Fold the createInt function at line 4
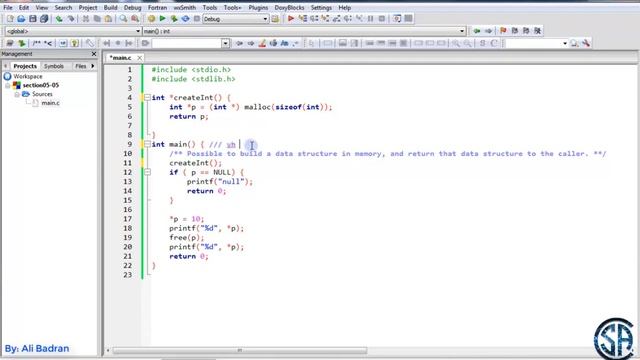 (x=147, y=98)
